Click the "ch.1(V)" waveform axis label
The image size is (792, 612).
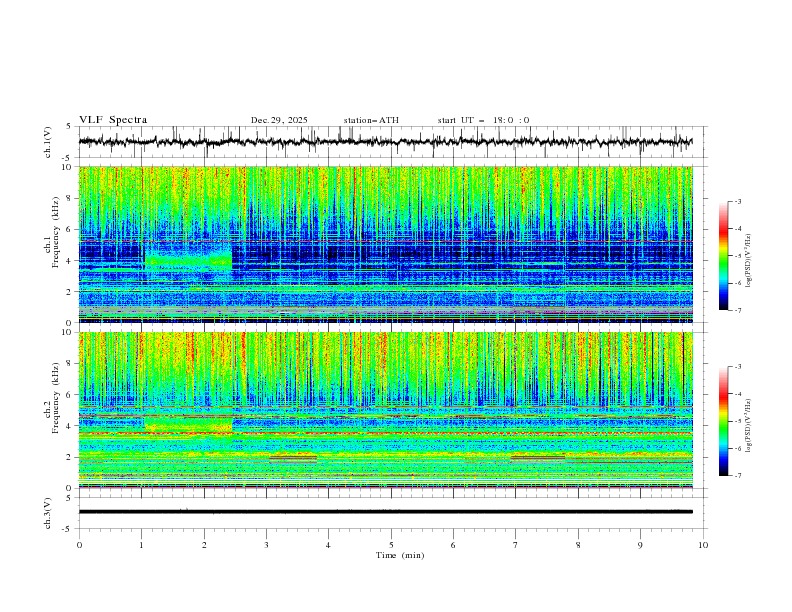47,142
